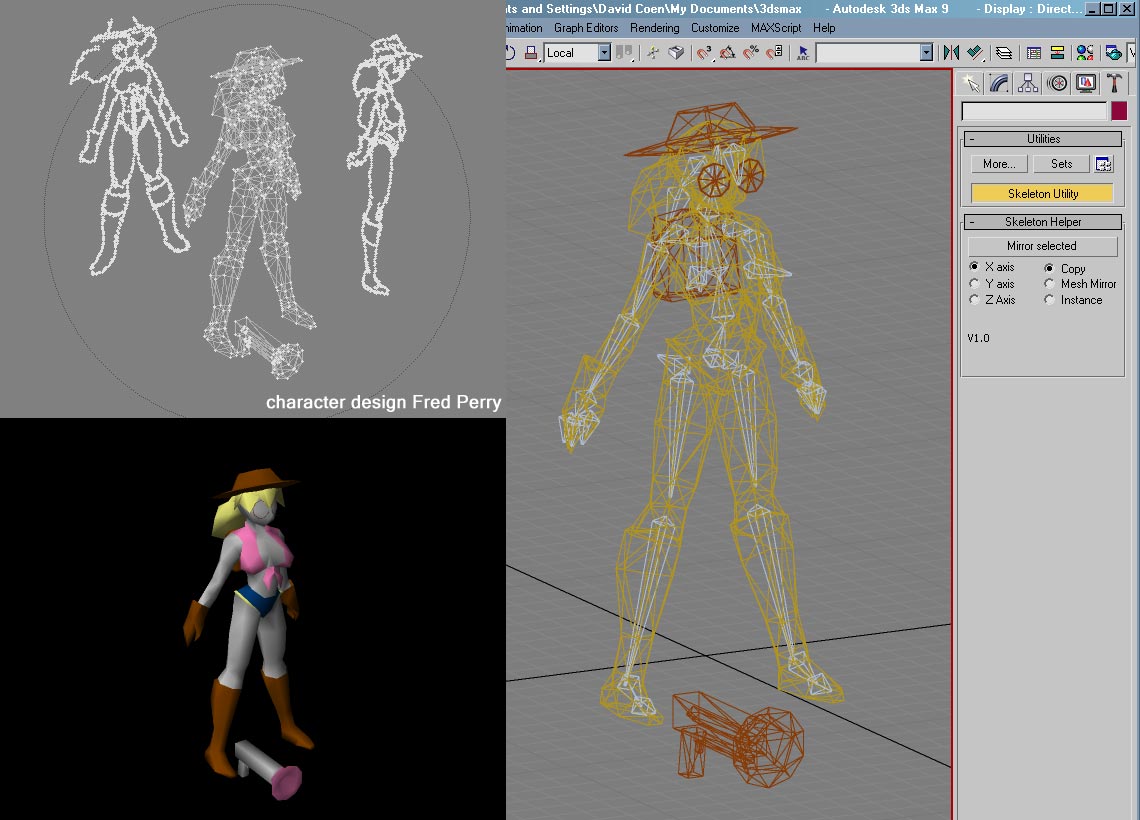Toggle the Angle Snap icon
The height and width of the screenshot is (820, 1140).
(728, 53)
